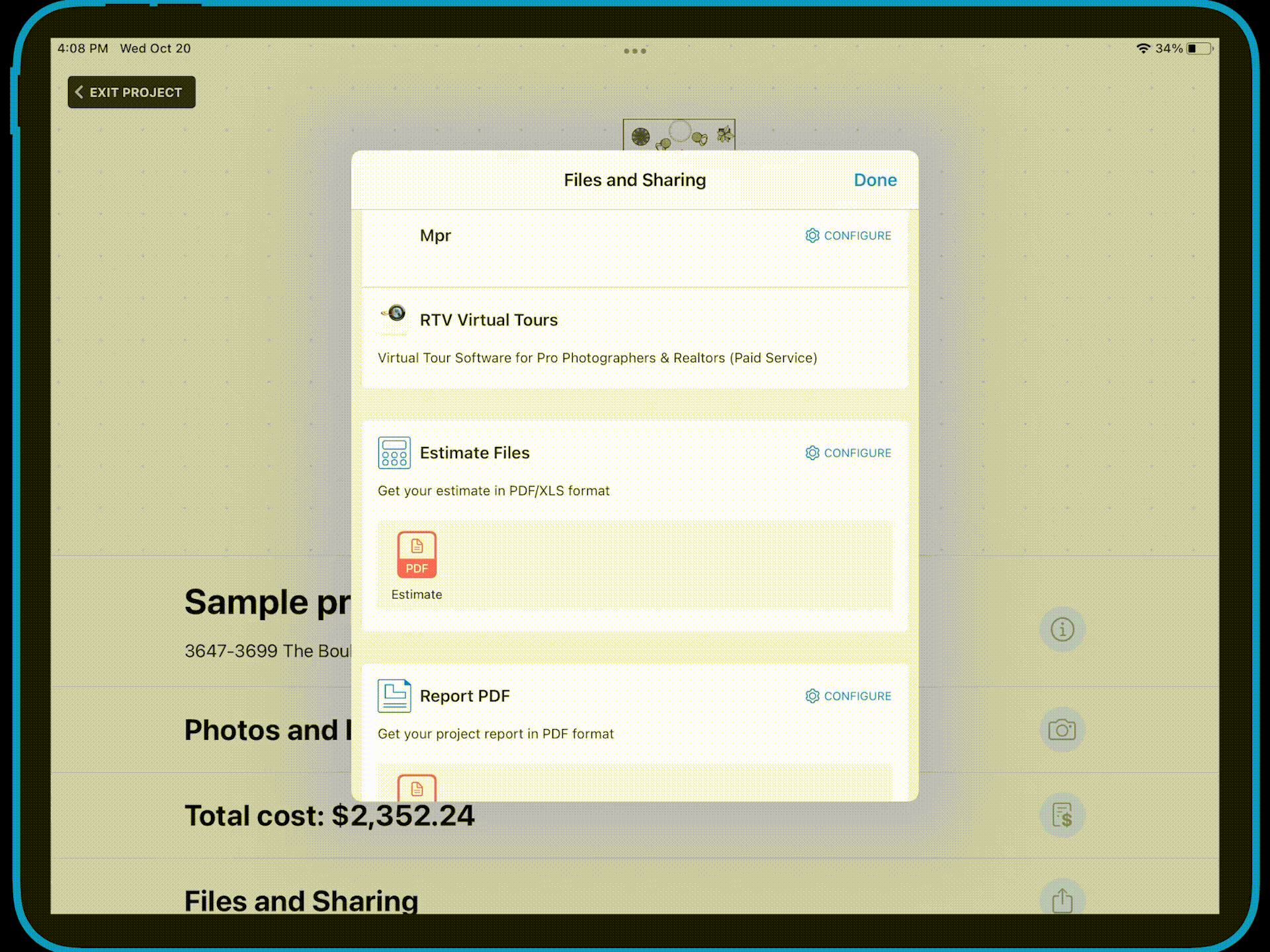Click the 3647-3699 The Boulevard address text
1270x952 pixels.
[268, 651]
